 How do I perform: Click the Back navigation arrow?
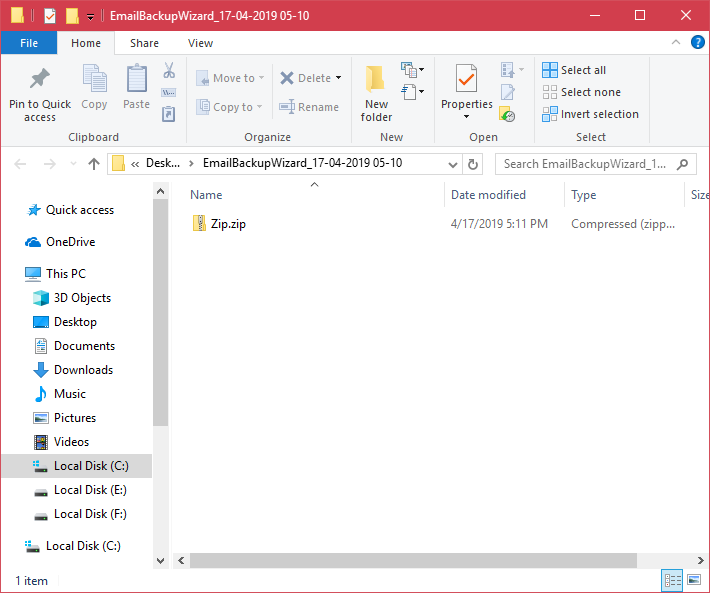pos(20,163)
